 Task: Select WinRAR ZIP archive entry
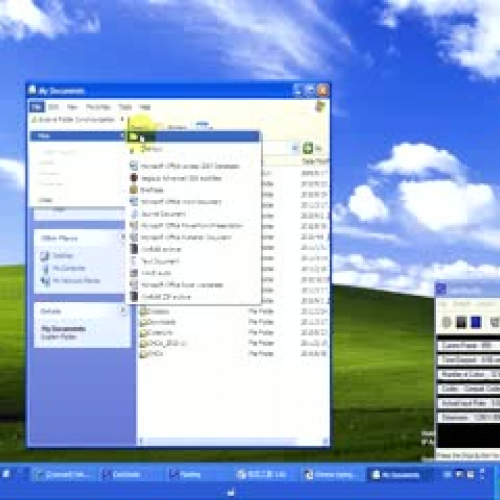193,296
